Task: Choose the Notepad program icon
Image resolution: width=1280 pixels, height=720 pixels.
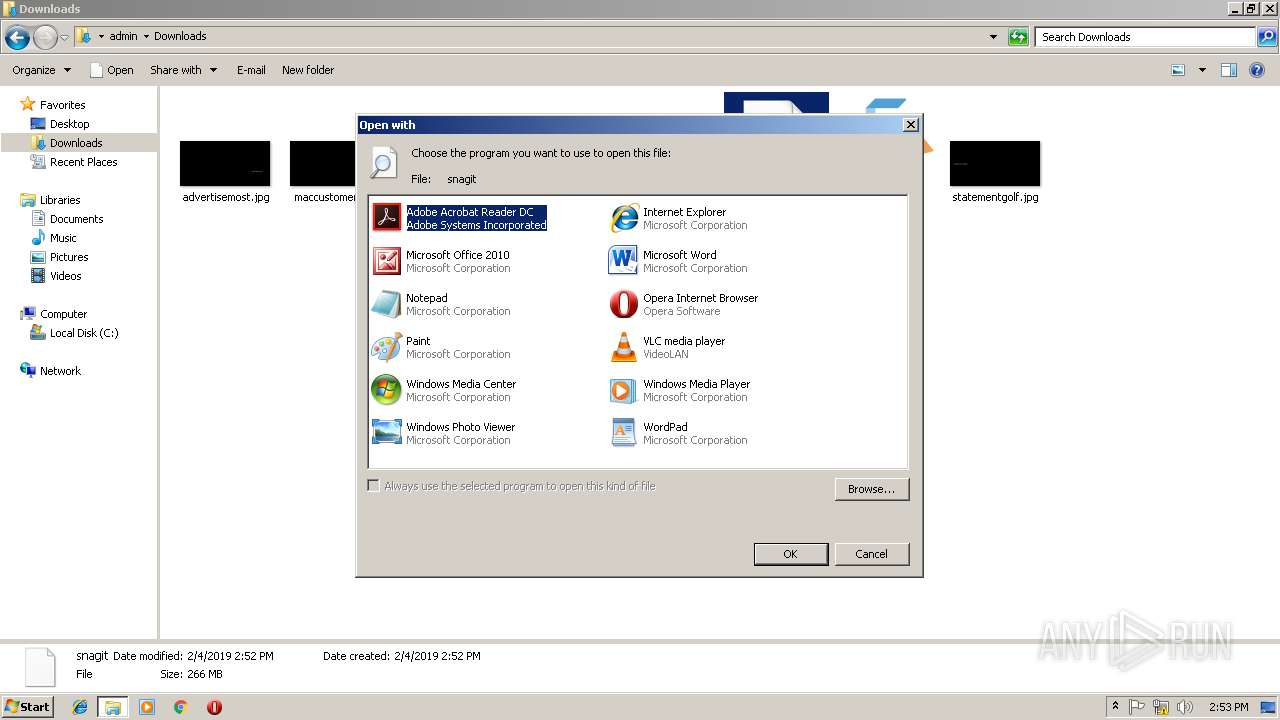Action: click(386, 303)
